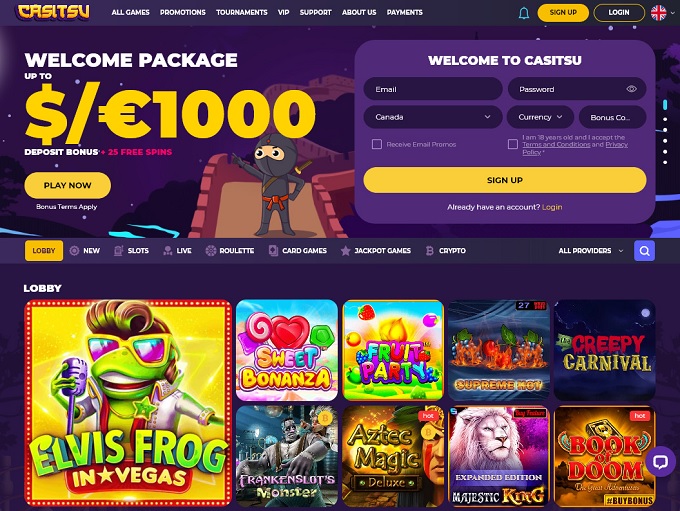
Task: Open the Promotions menu item
Action: click(183, 13)
